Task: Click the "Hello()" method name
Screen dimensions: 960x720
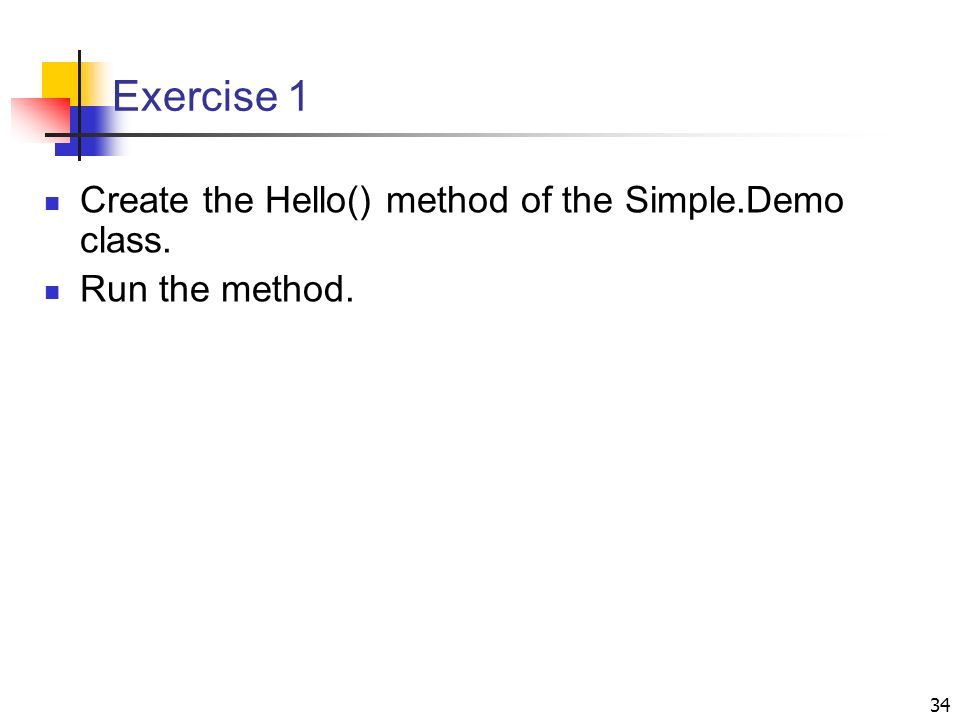Action: 318,201
